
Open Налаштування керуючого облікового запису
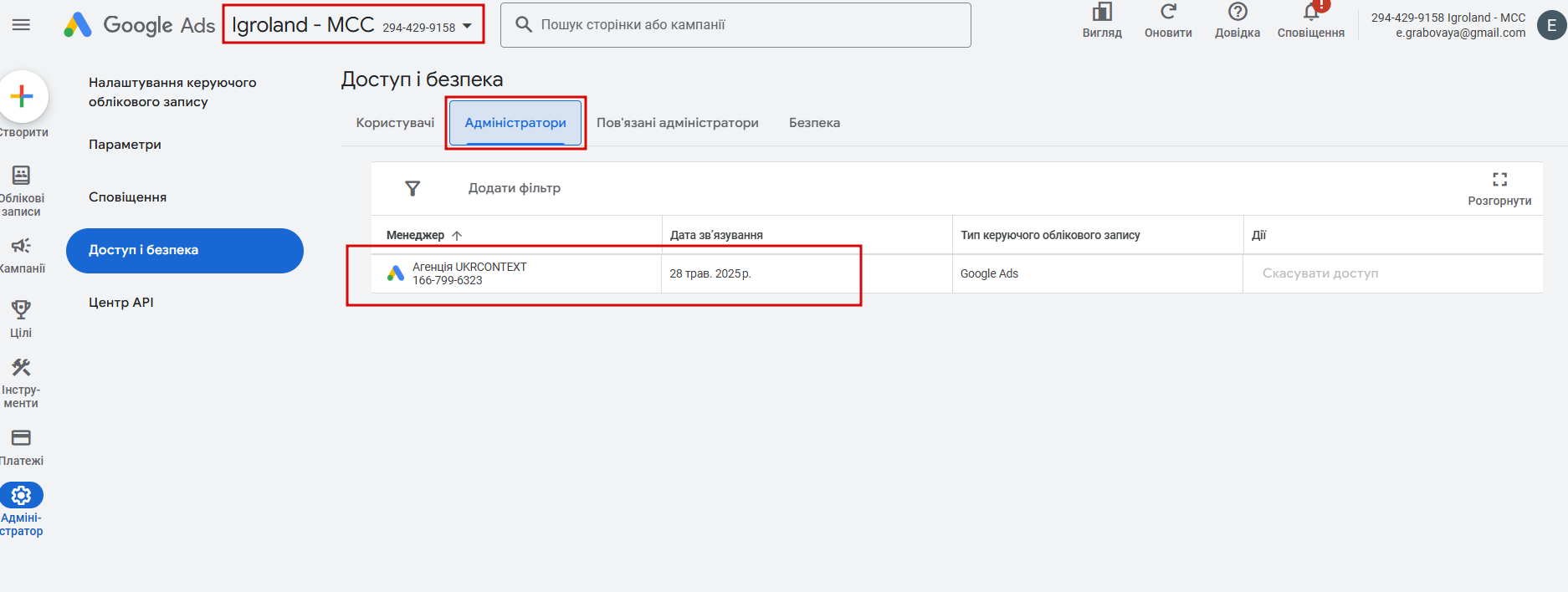coord(172,92)
